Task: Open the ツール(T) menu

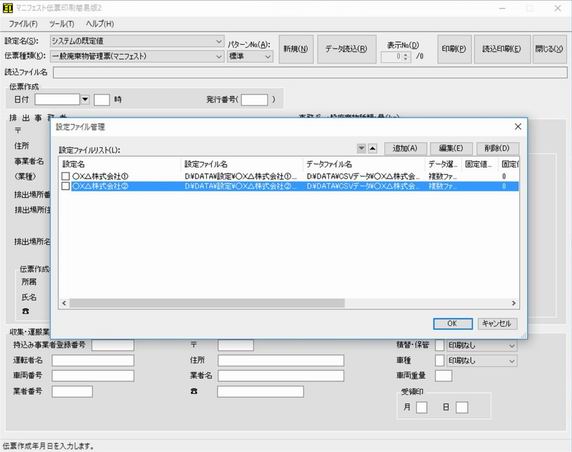Action: point(62,24)
